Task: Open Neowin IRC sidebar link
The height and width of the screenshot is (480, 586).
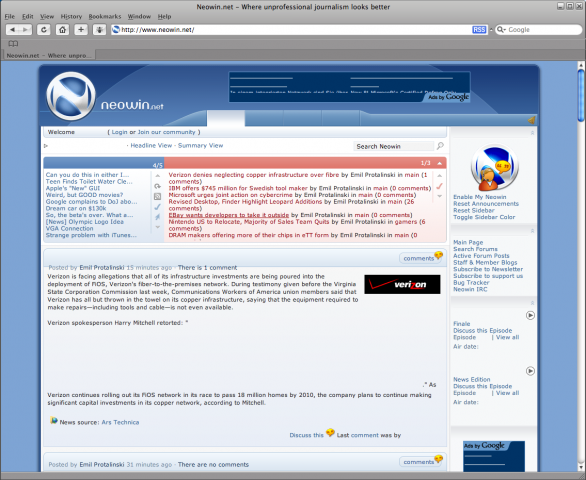Action: (470, 289)
